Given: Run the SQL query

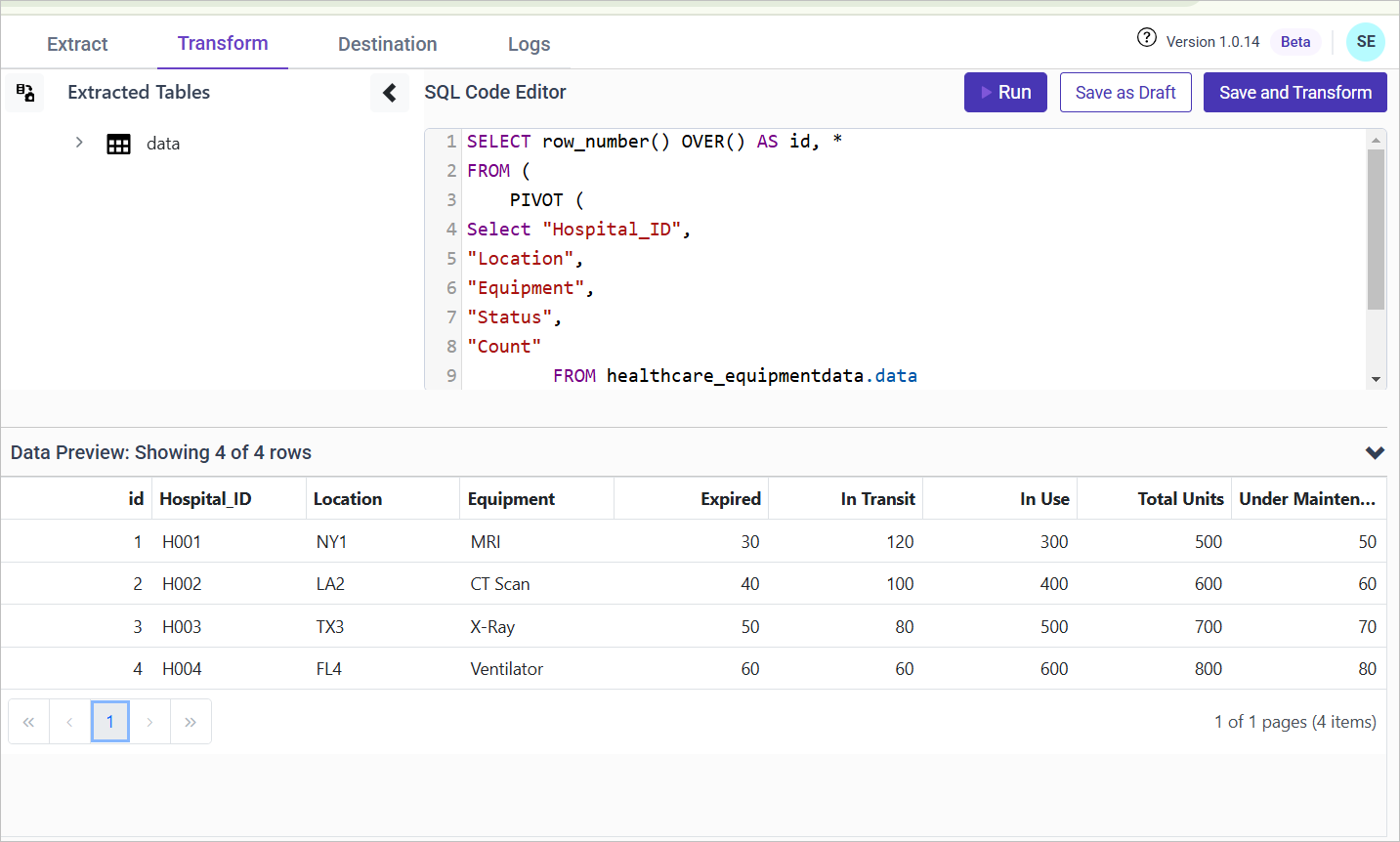Looking at the screenshot, I should [x=1005, y=93].
